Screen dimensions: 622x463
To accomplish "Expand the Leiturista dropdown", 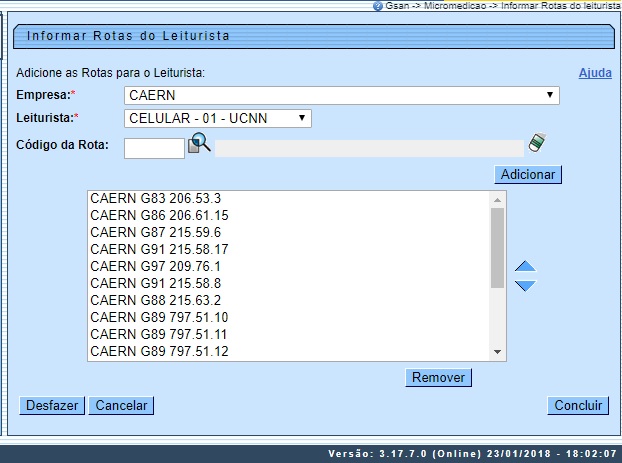I will click(x=218, y=119).
